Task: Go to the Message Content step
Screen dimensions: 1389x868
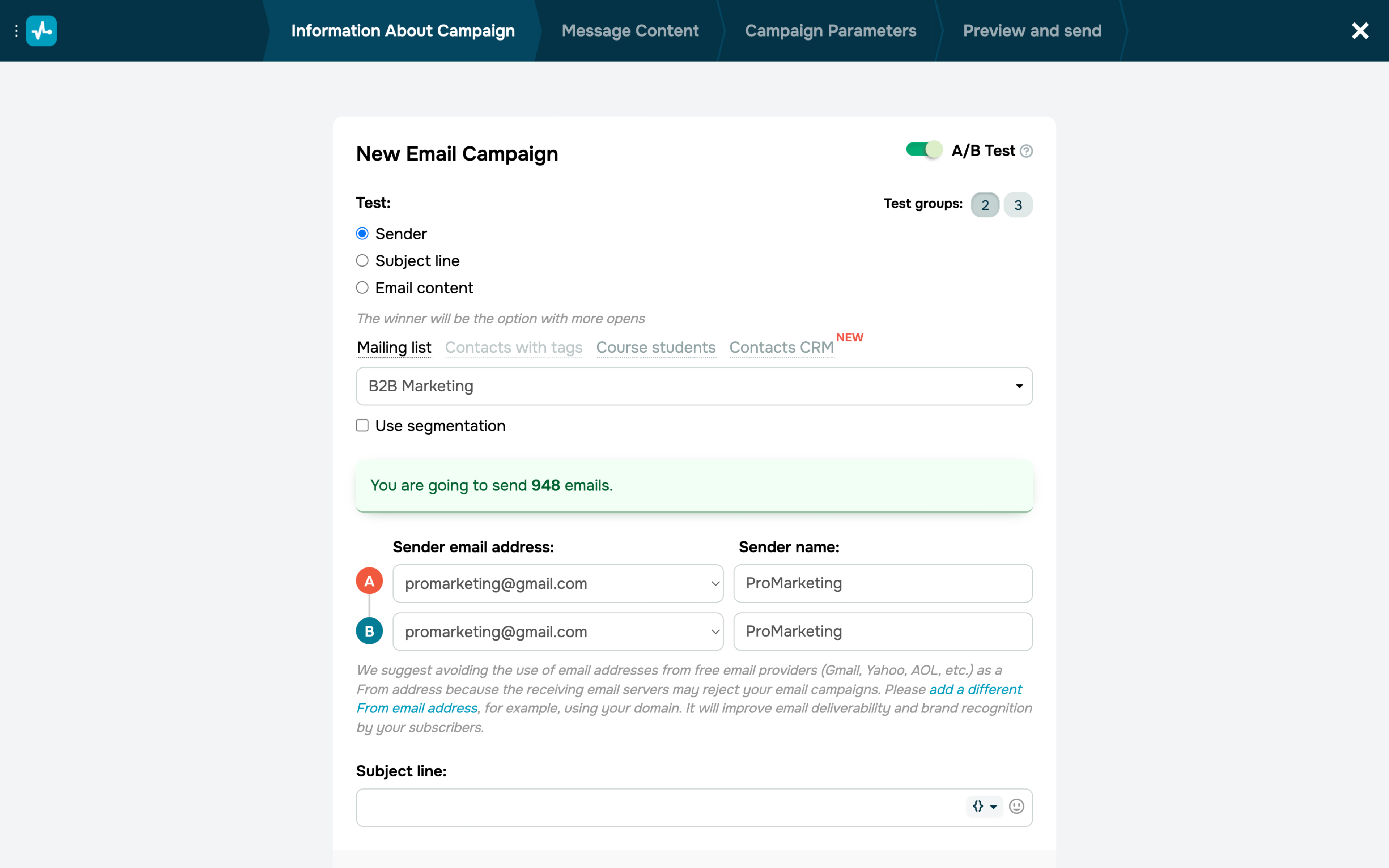Action: tap(630, 30)
